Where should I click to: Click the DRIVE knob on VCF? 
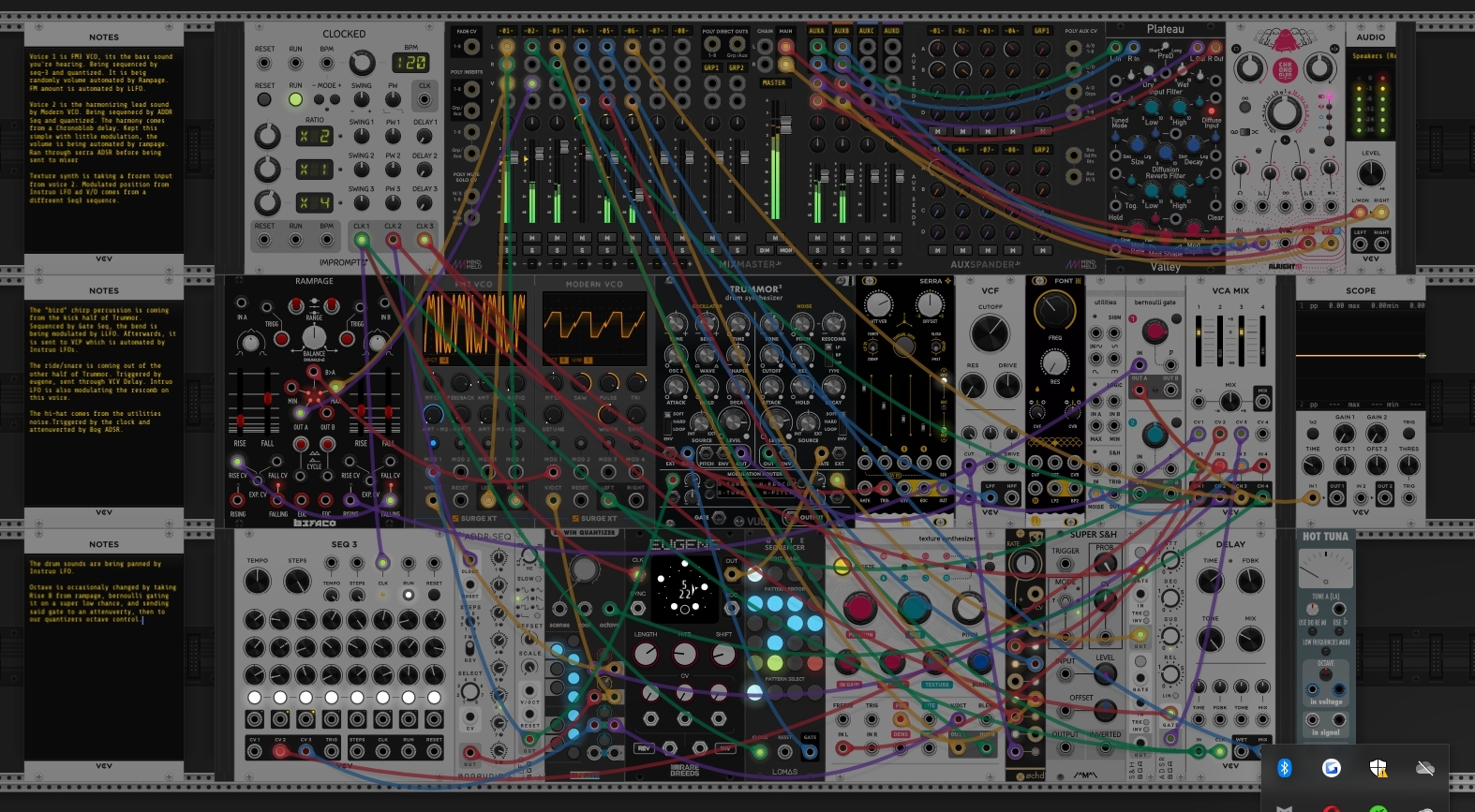1007,385
